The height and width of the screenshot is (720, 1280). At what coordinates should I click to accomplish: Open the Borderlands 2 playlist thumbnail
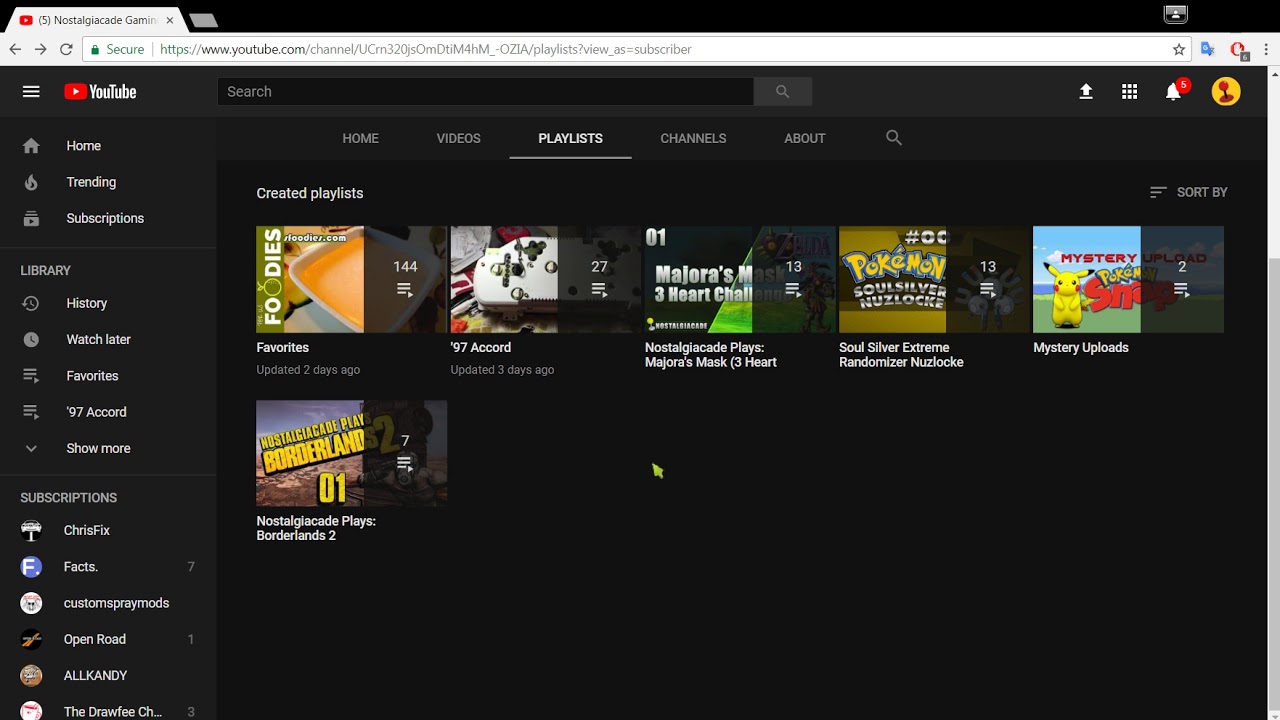click(x=351, y=453)
